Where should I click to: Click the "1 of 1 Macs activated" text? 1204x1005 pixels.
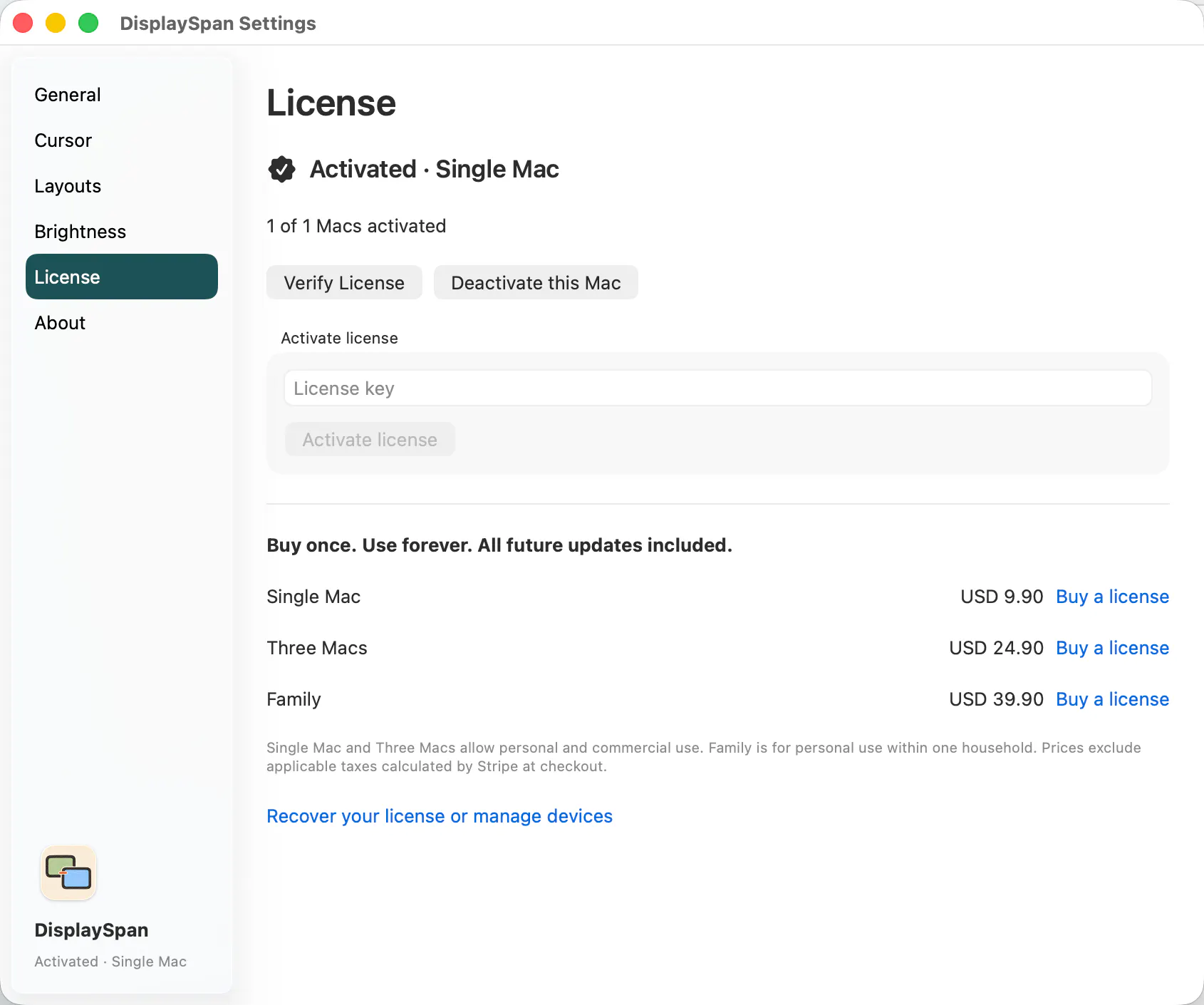pyautogui.click(x=356, y=226)
